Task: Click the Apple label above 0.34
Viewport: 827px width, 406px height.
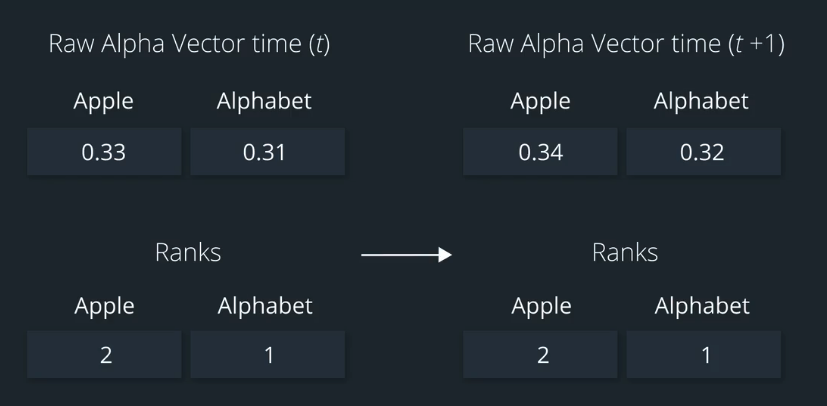Action: pyautogui.click(x=541, y=101)
